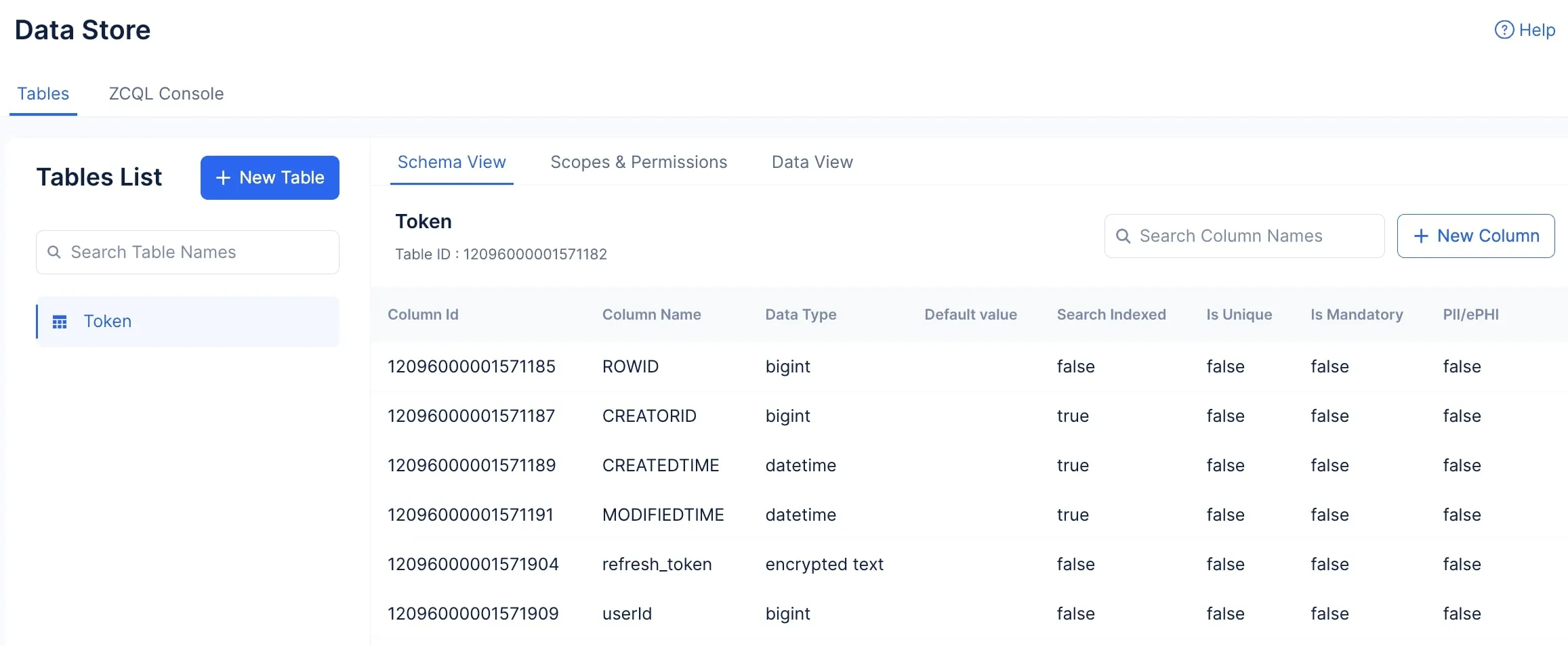Select the Schema View tab
This screenshot has width=1568, height=646.
pyautogui.click(x=451, y=162)
